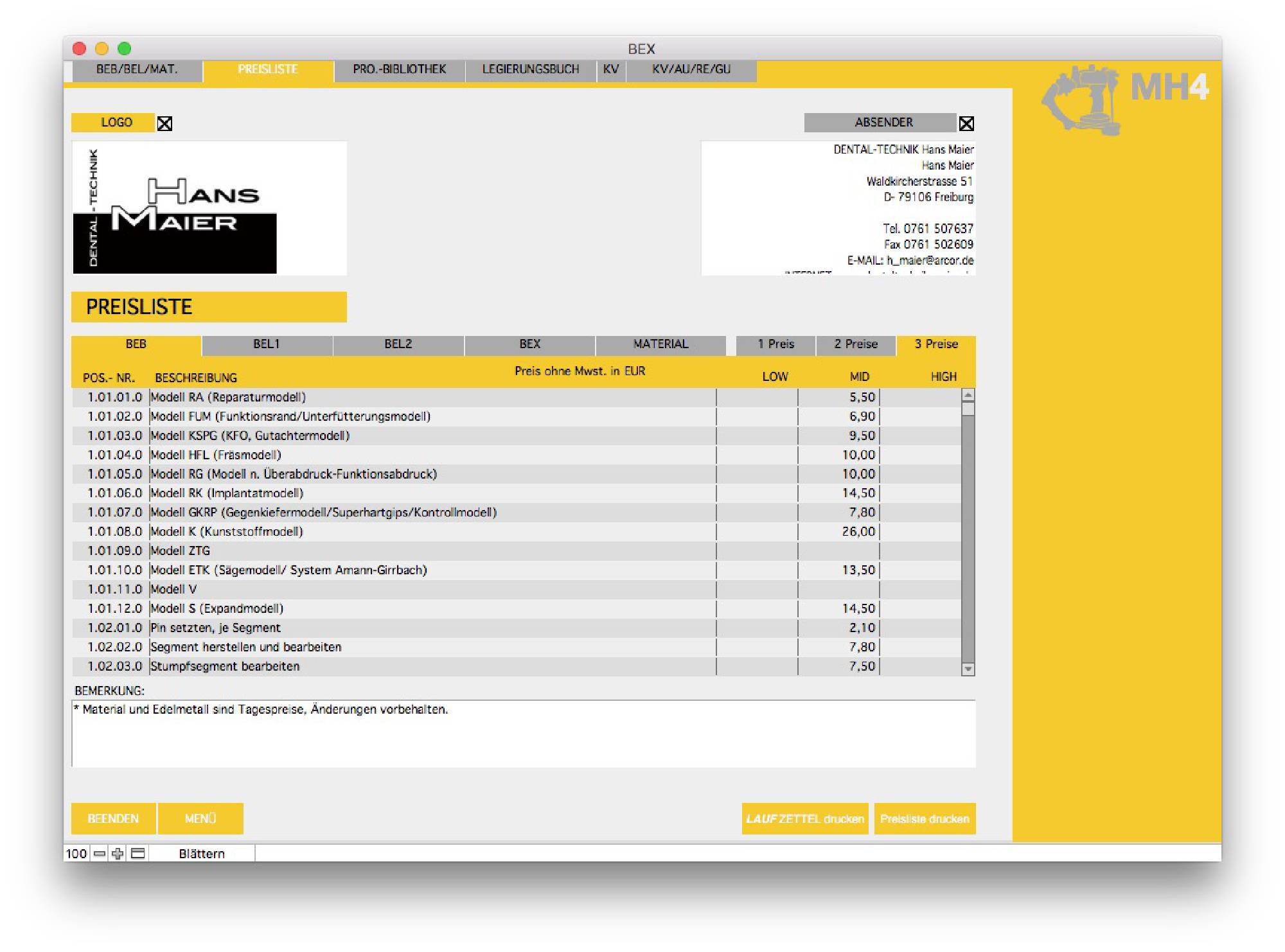This screenshot has width=1285, height=952.
Task: Select the 2 Preise option
Action: (x=856, y=344)
